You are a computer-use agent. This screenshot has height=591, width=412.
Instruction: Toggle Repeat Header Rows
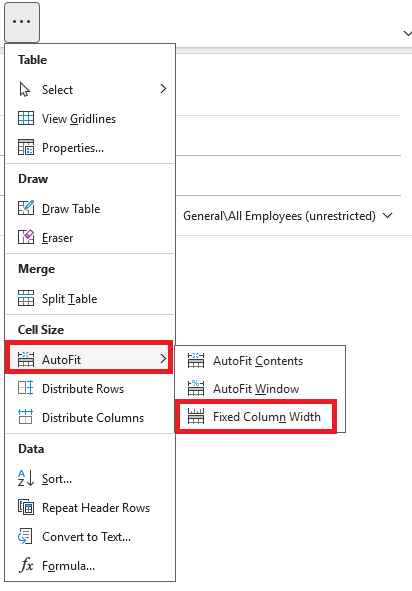point(90,508)
